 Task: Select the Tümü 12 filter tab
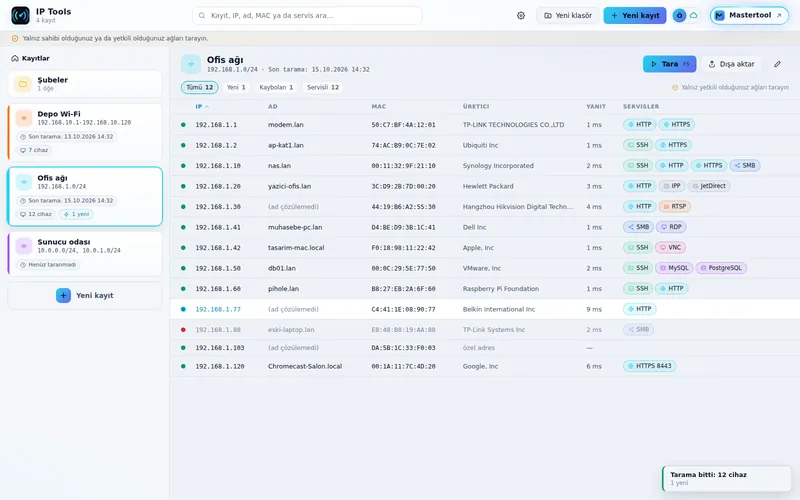pyautogui.click(x=199, y=87)
